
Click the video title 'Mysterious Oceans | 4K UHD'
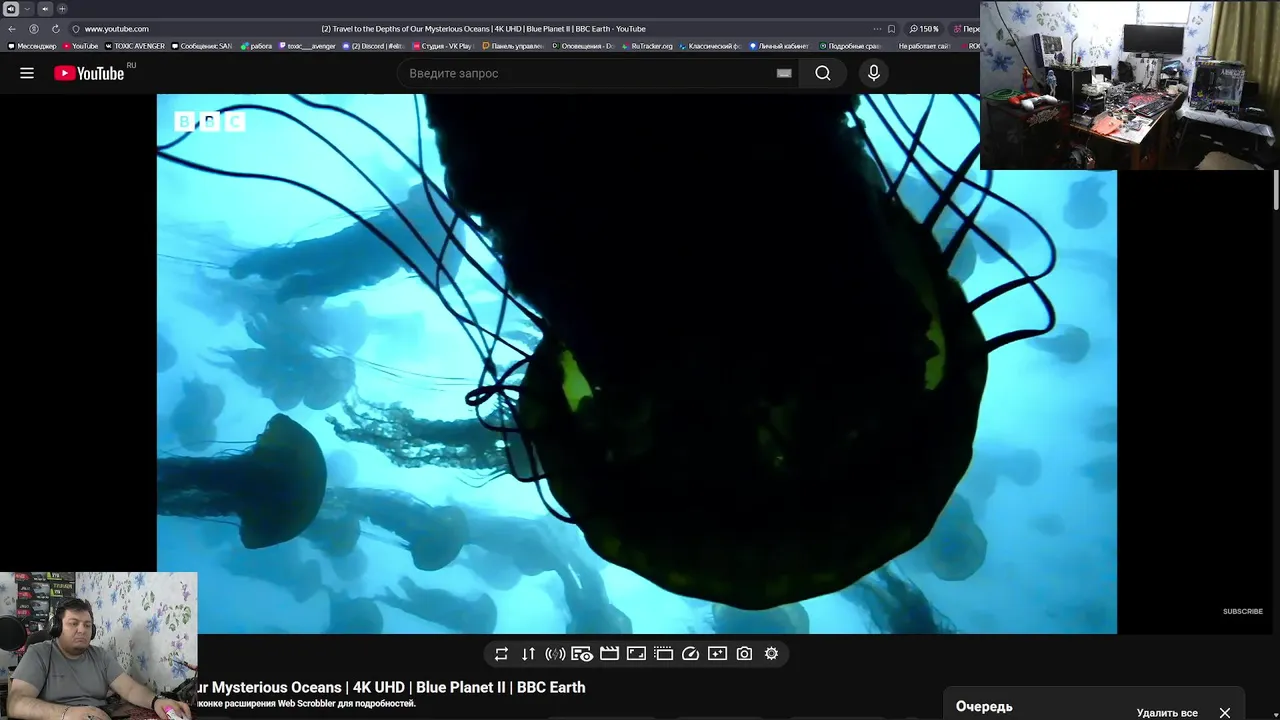coord(308,687)
